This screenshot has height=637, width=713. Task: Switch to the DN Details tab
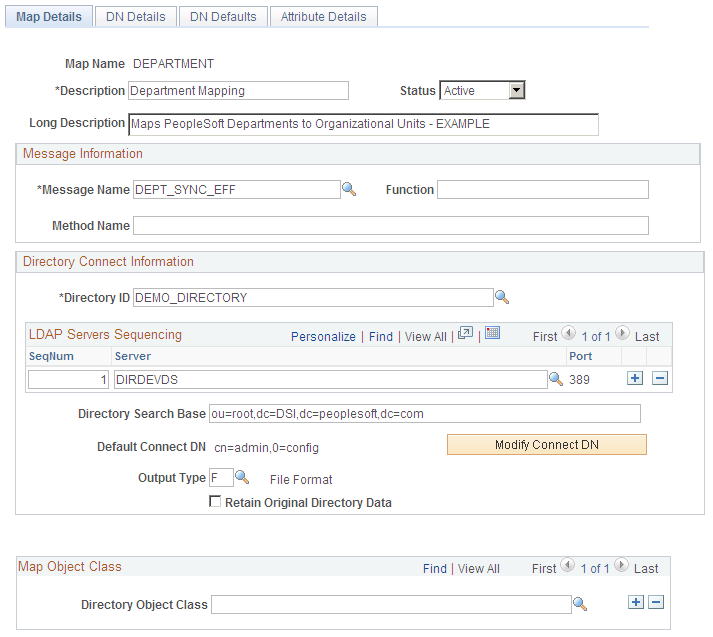click(x=136, y=16)
